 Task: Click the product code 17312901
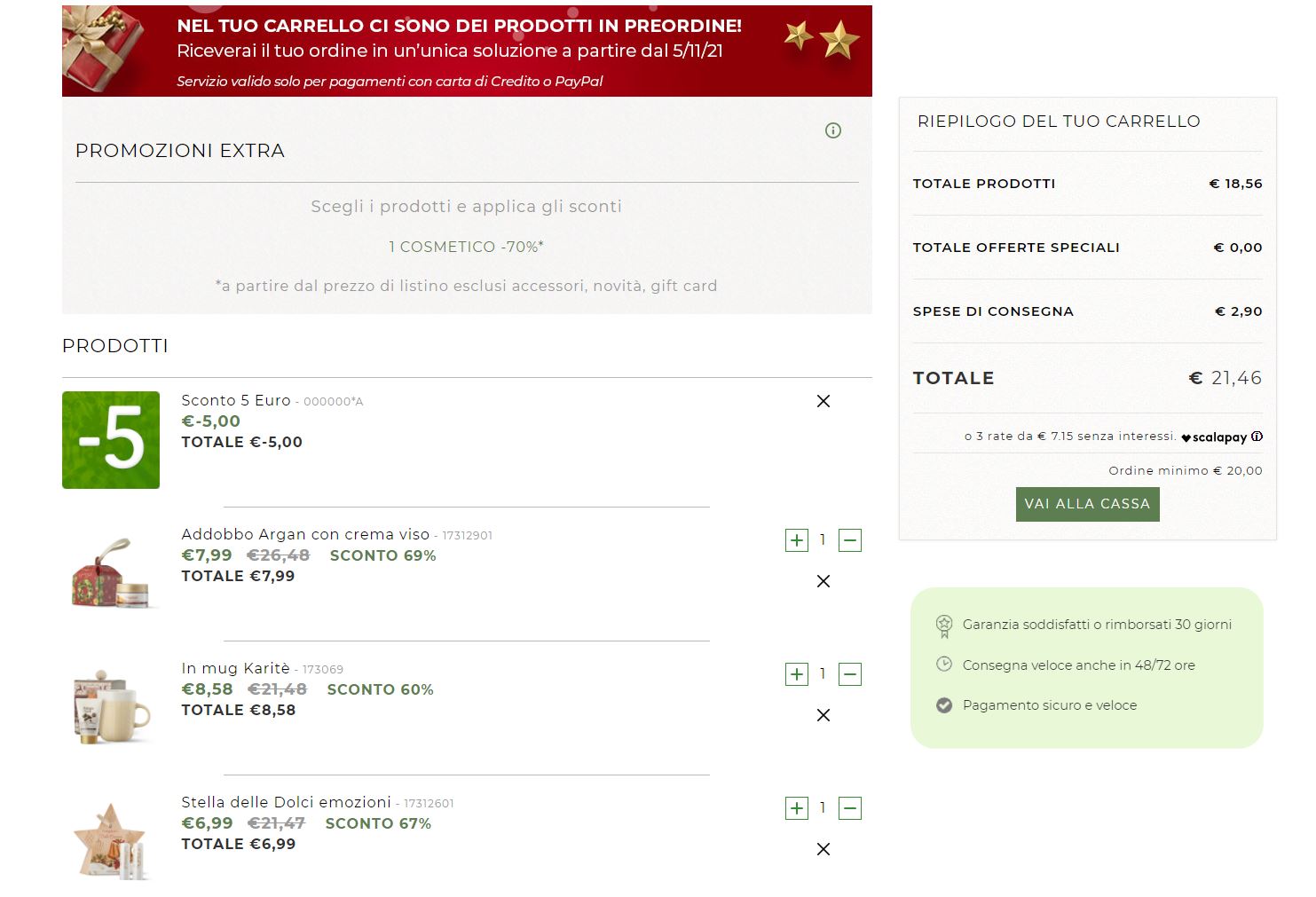pyautogui.click(x=468, y=536)
